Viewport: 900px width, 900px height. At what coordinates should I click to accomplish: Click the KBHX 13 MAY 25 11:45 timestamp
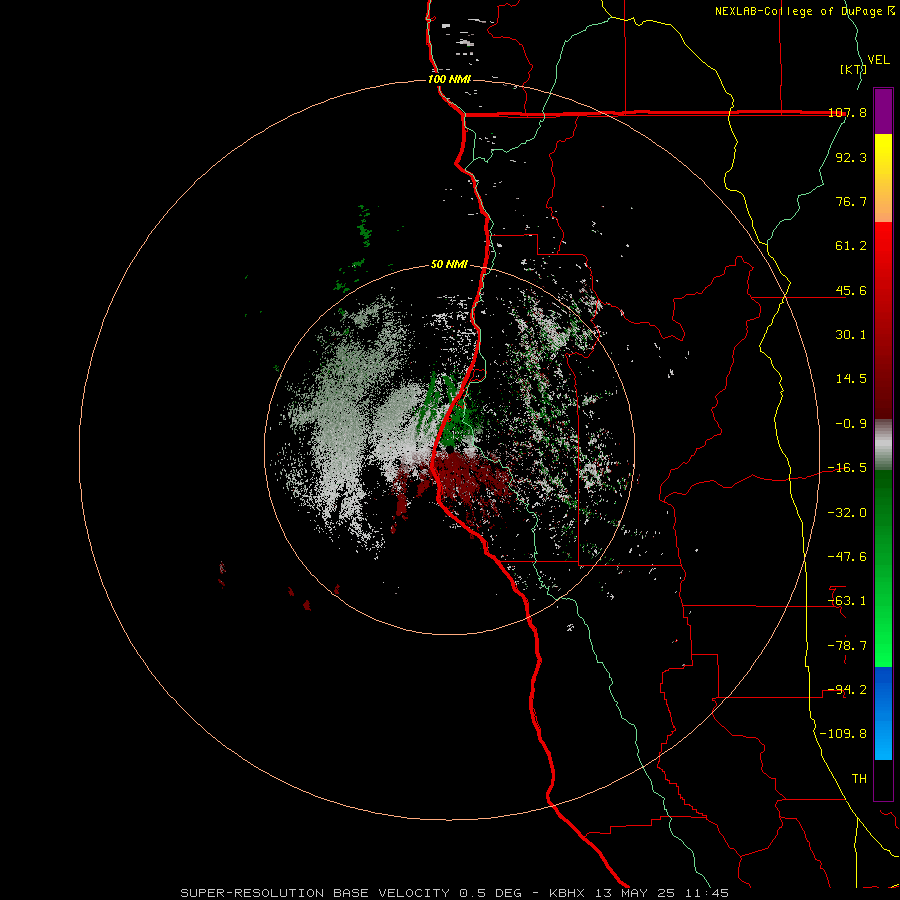click(639, 893)
